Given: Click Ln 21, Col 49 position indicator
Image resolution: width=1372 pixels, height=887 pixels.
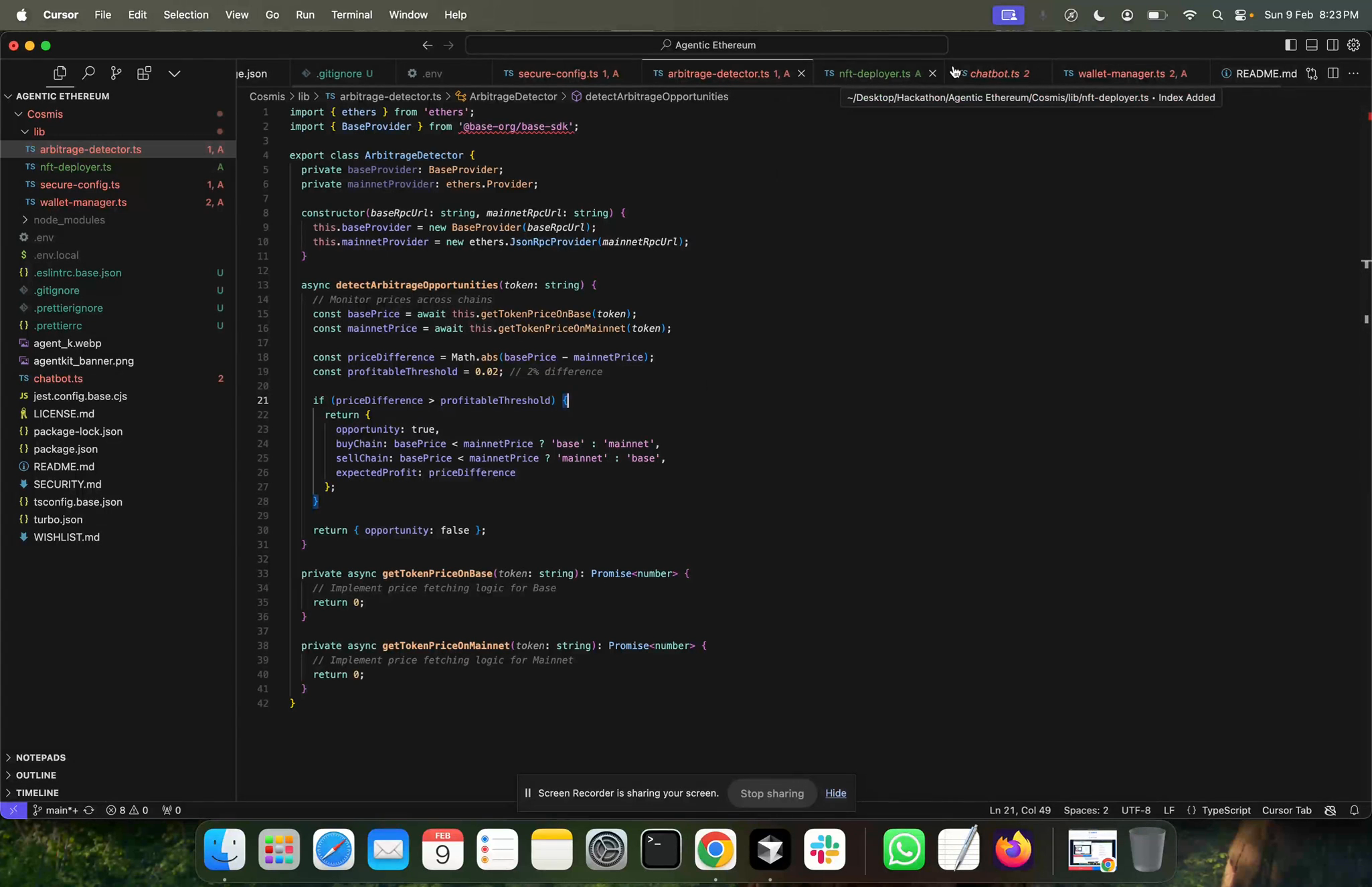Looking at the screenshot, I should tap(1019, 810).
